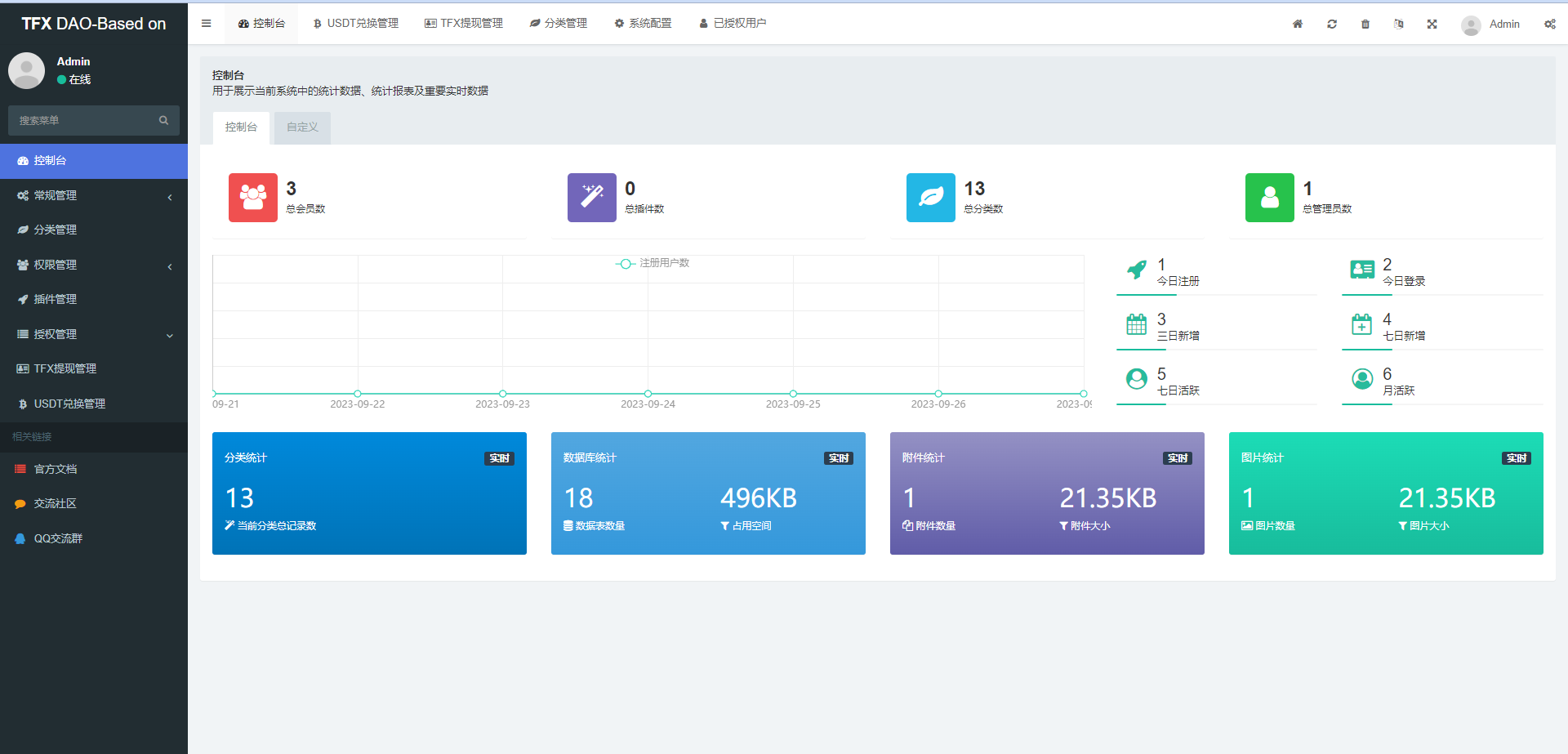This screenshot has width=1568, height=754.
Task: Visit the 官方文档 link in the sidebar
Action: pyautogui.click(x=56, y=468)
